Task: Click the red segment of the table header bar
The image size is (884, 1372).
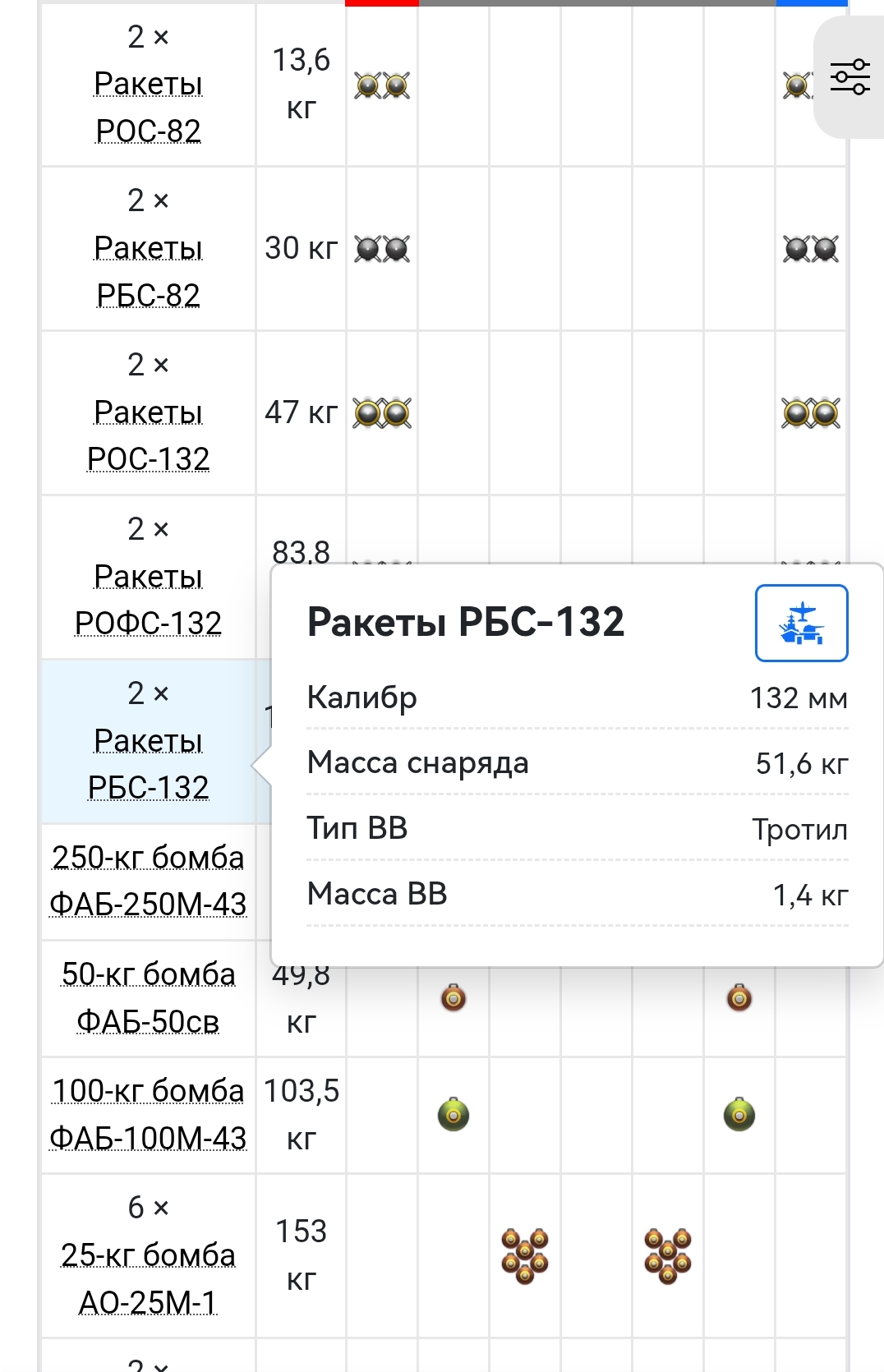Action: (382, 3)
